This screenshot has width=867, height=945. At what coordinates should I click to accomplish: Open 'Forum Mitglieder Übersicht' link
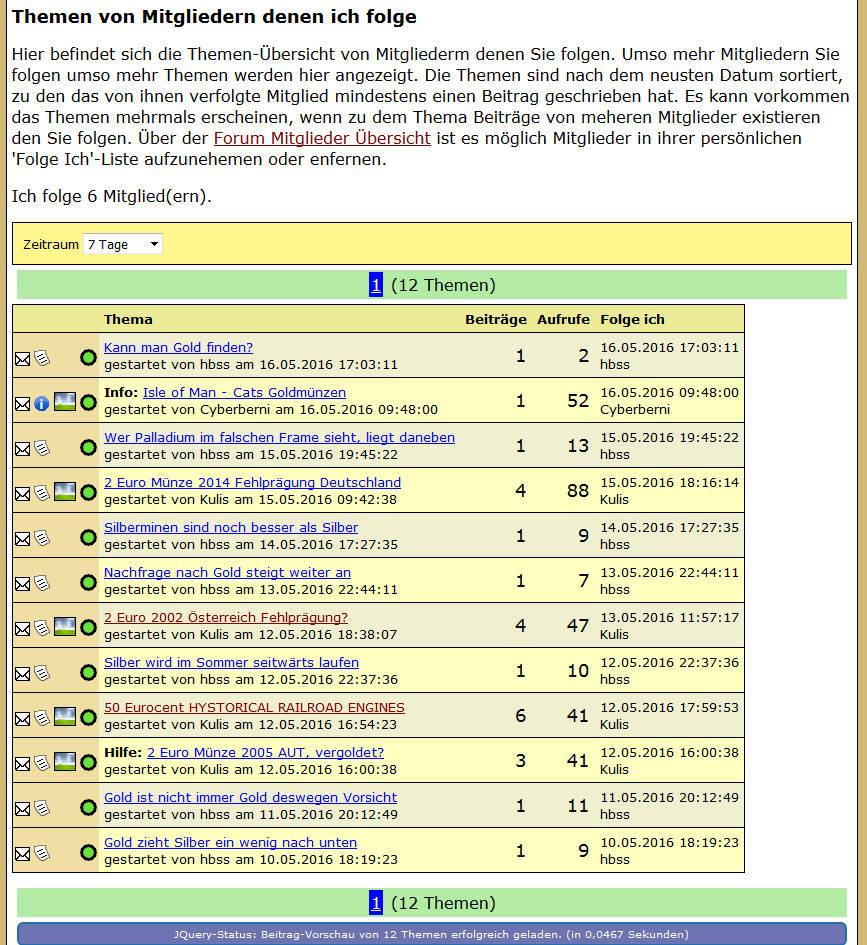click(x=322, y=138)
